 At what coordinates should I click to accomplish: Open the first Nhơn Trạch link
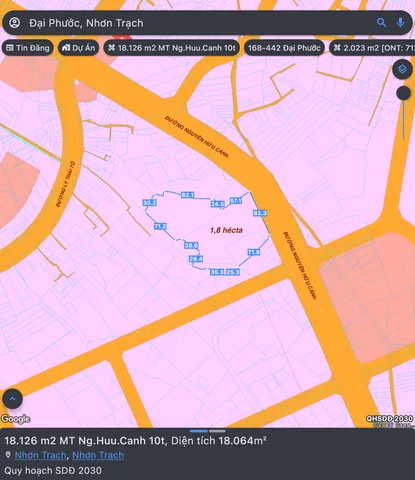click(41, 455)
